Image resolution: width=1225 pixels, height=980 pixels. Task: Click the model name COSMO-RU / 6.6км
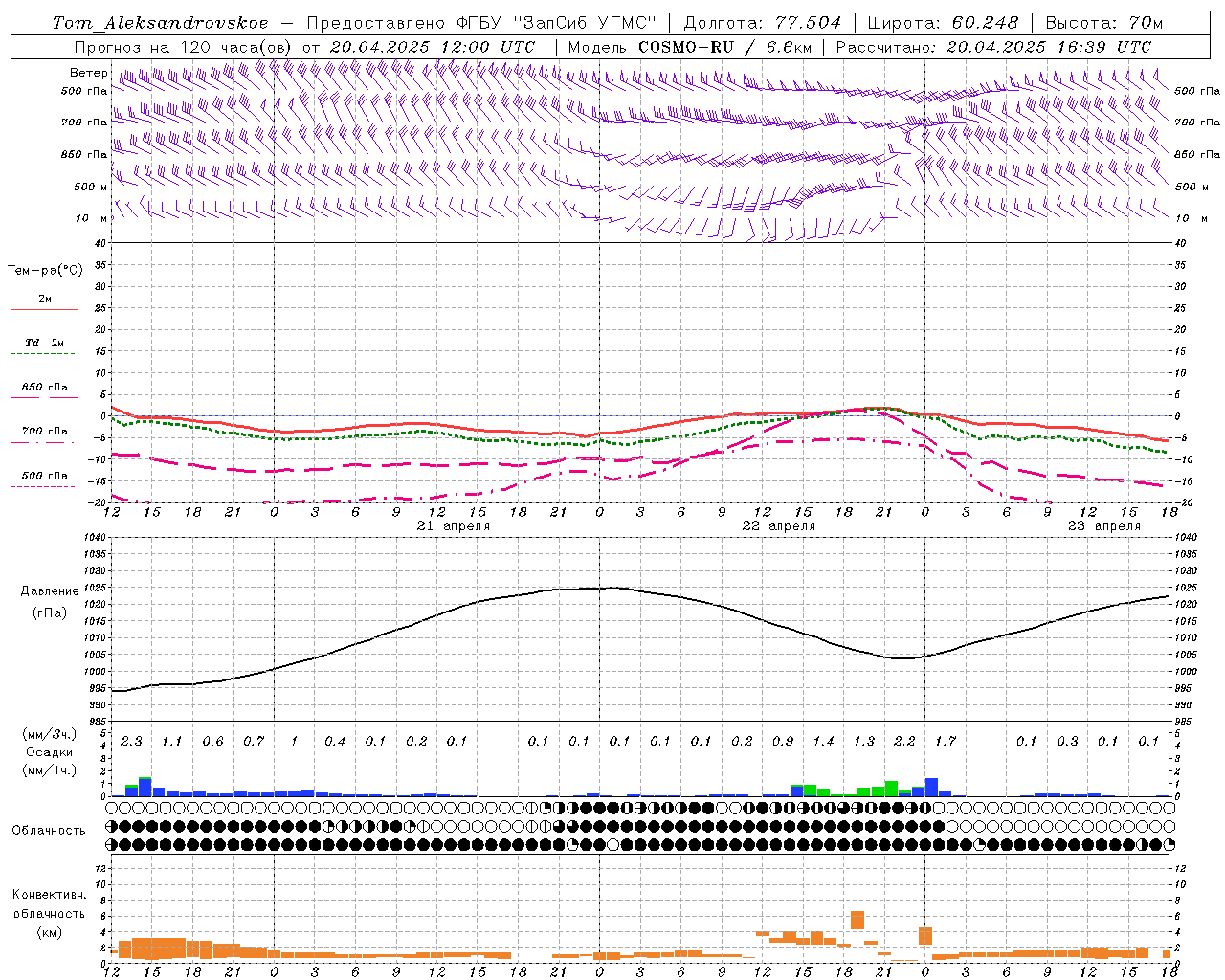725,47
